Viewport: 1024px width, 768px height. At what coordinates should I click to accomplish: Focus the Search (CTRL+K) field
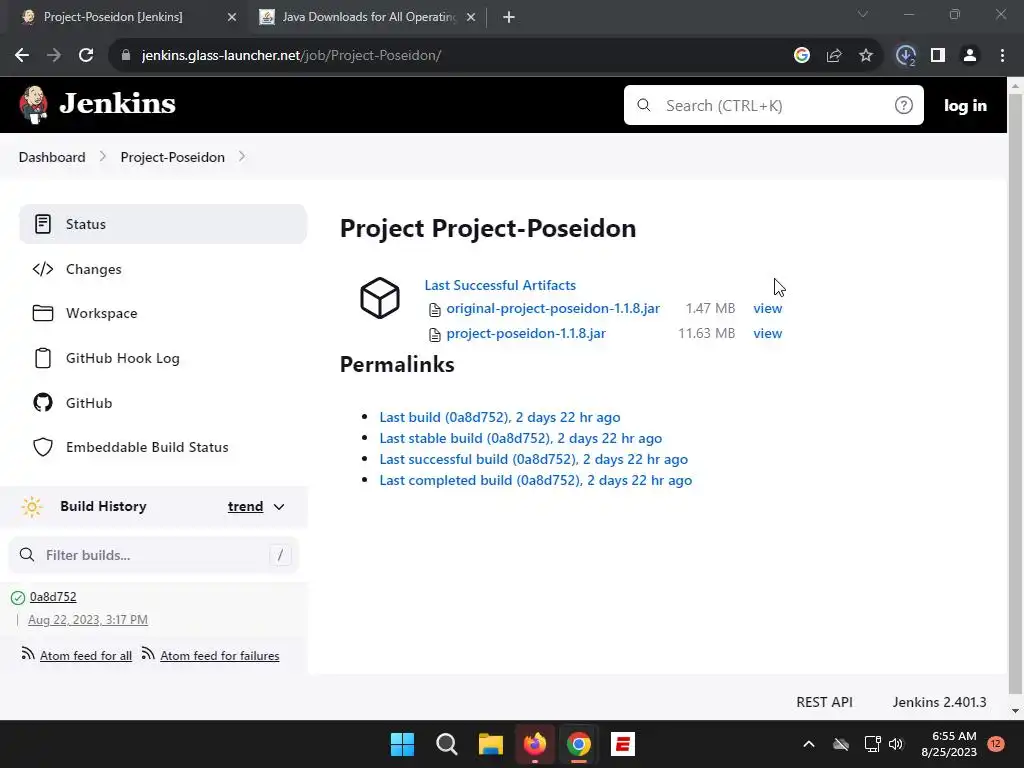click(x=773, y=105)
